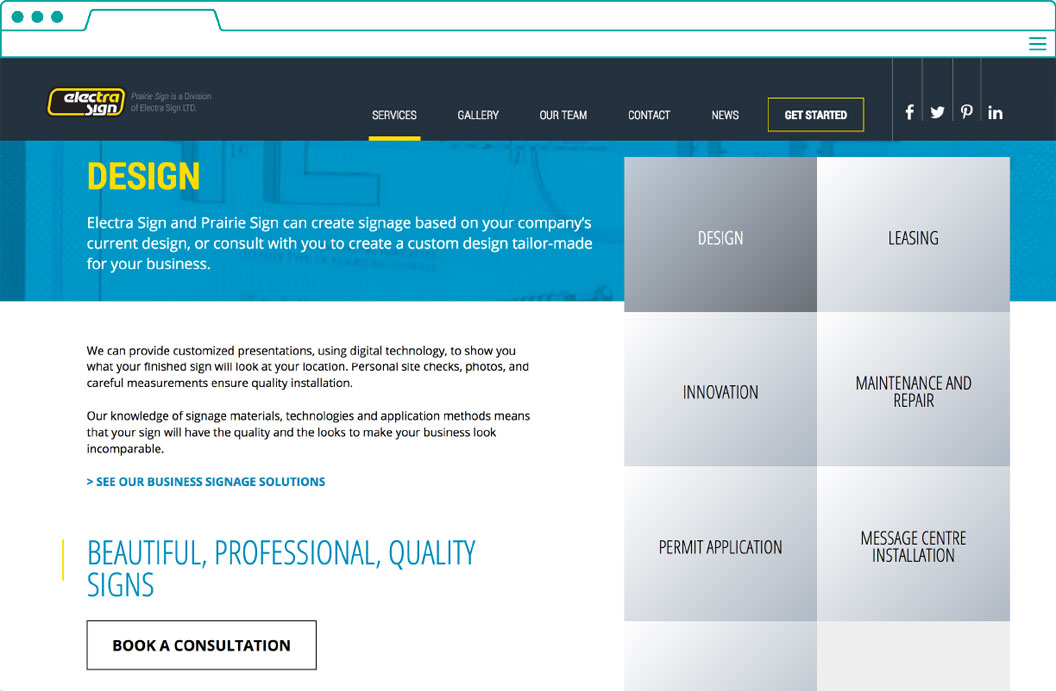The height and width of the screenshot is (691, 1056).
Task: Open the Permit Application tile
Action: click(x=720, y=546)
